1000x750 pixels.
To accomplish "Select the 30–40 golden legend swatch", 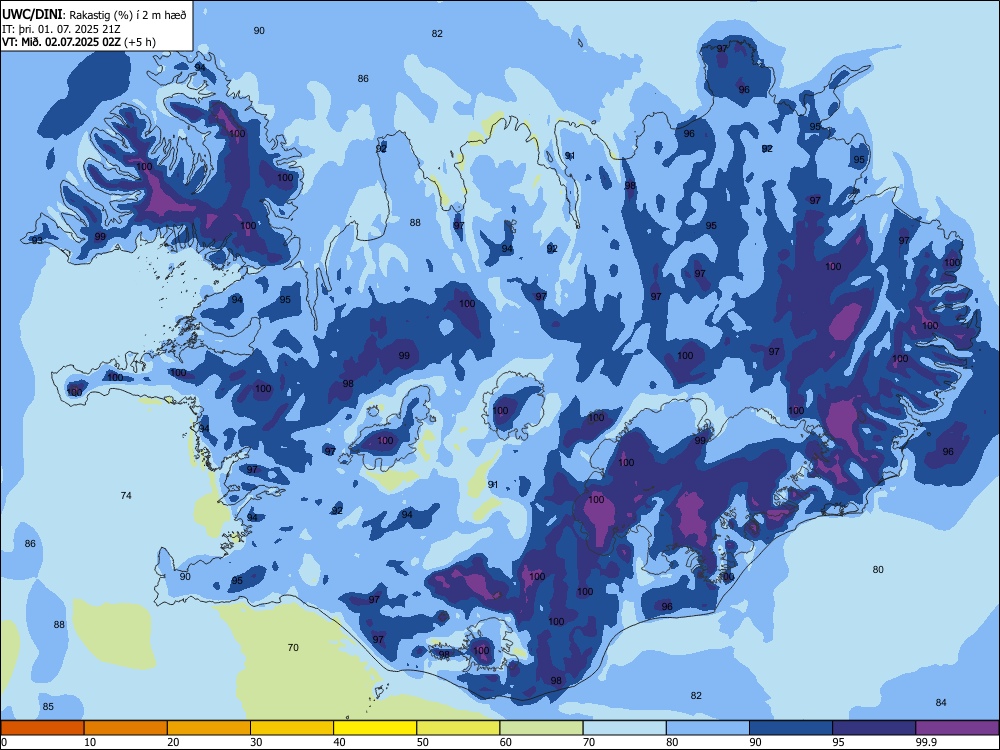I will click(x=292, y=728).
